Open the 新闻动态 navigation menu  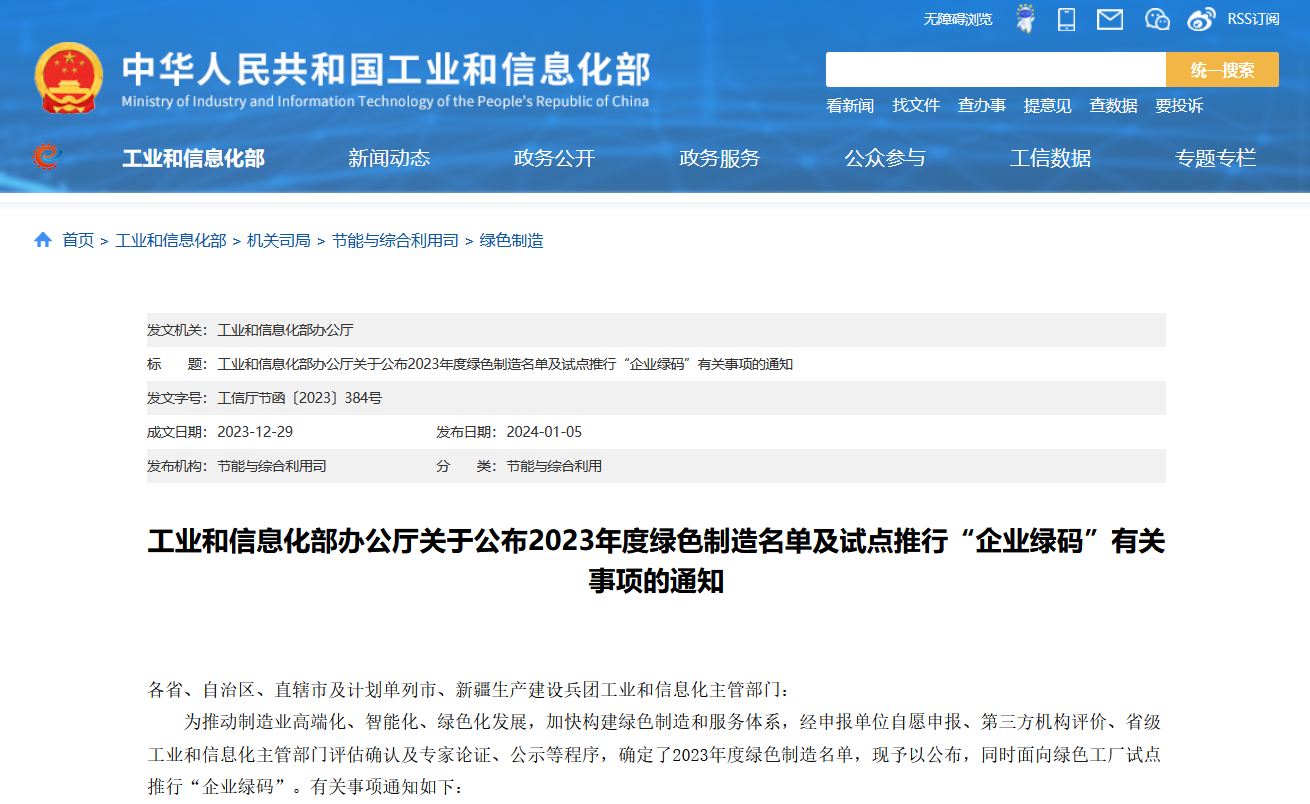coord(389,158)
